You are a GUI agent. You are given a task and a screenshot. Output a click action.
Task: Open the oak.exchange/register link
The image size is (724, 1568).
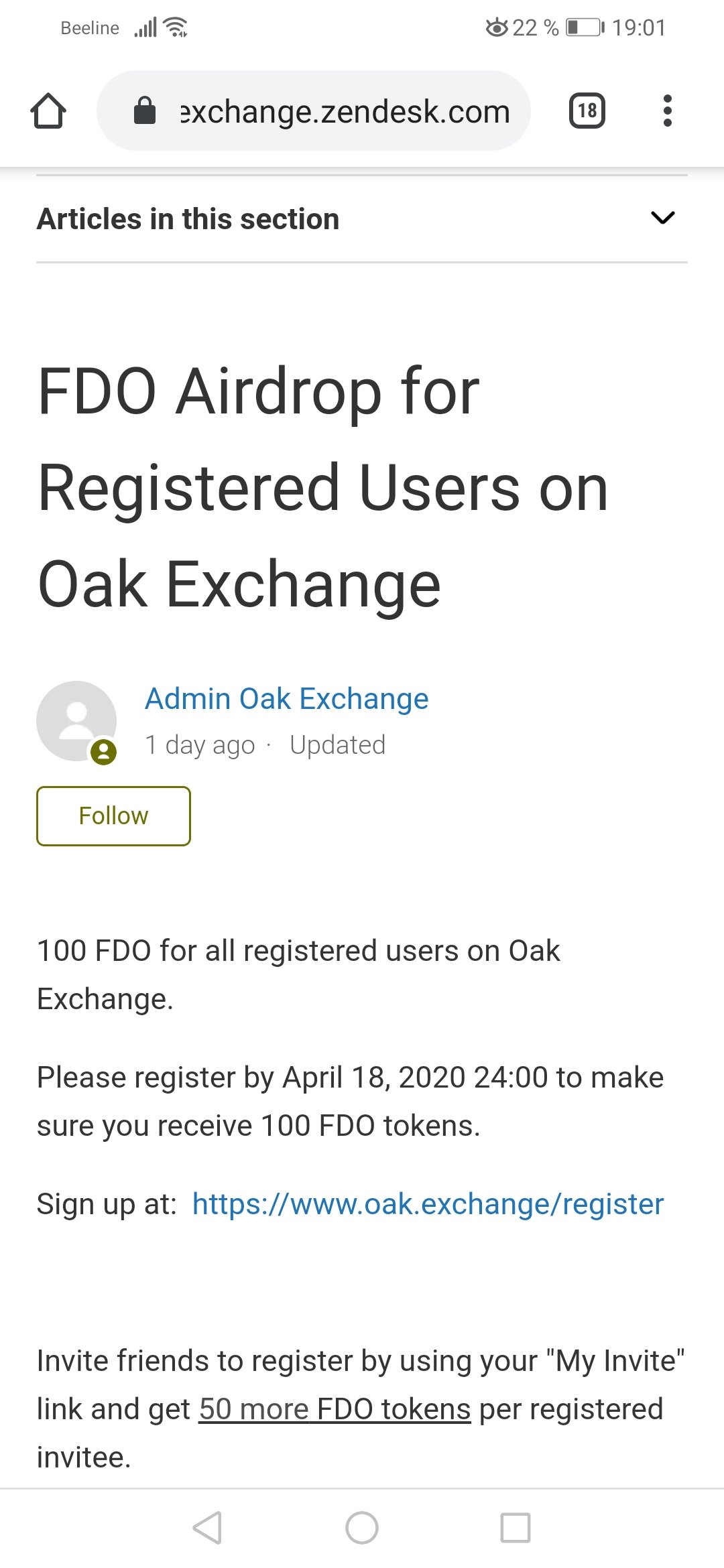[x=427, y=1204]
